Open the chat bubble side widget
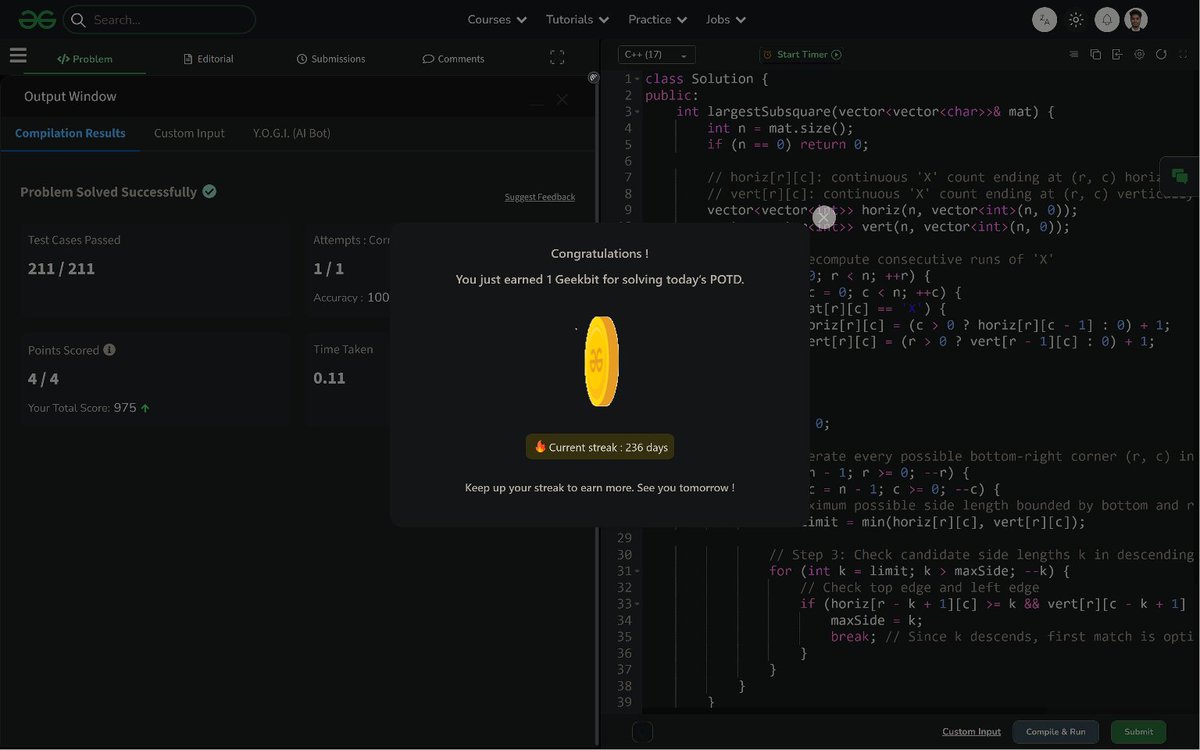 pyautogui.click(x=1180, y=176)
